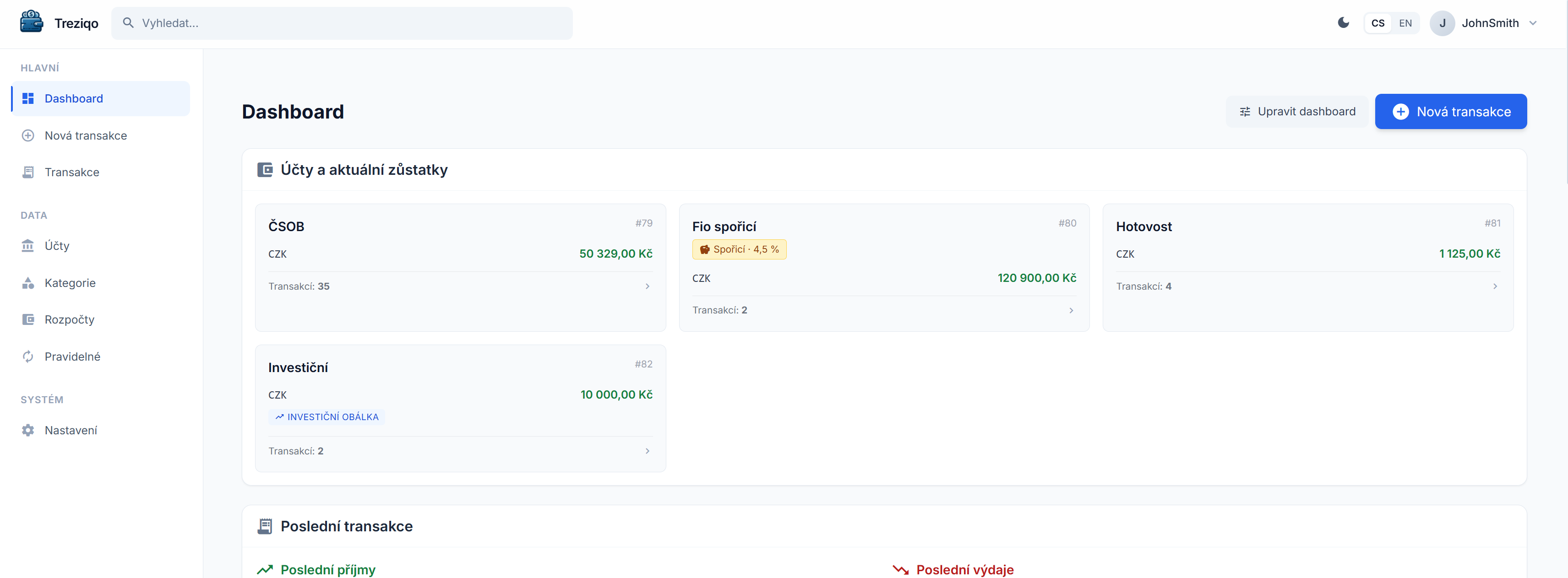Click Nová transakce plus-circle sidebar icon
Screen dimensions: 1568x578
pyautogui.click(x=28, y=135)
